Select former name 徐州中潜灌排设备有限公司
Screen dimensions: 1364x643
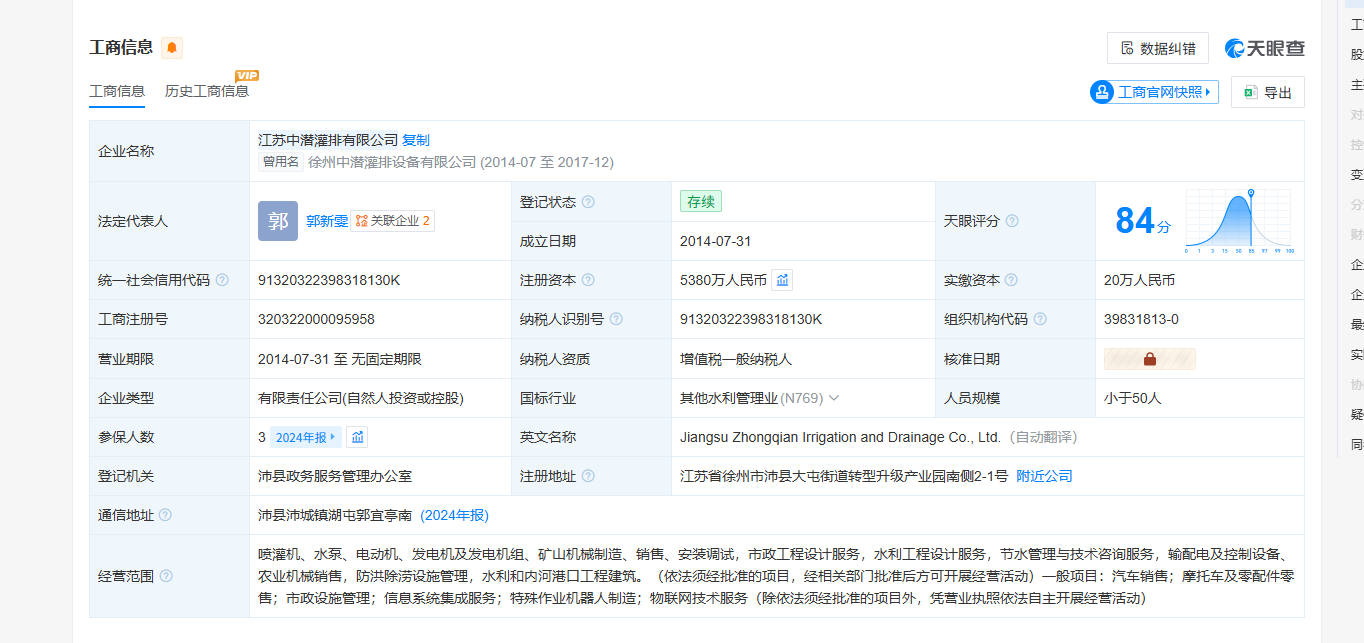(x=392, y=162)
